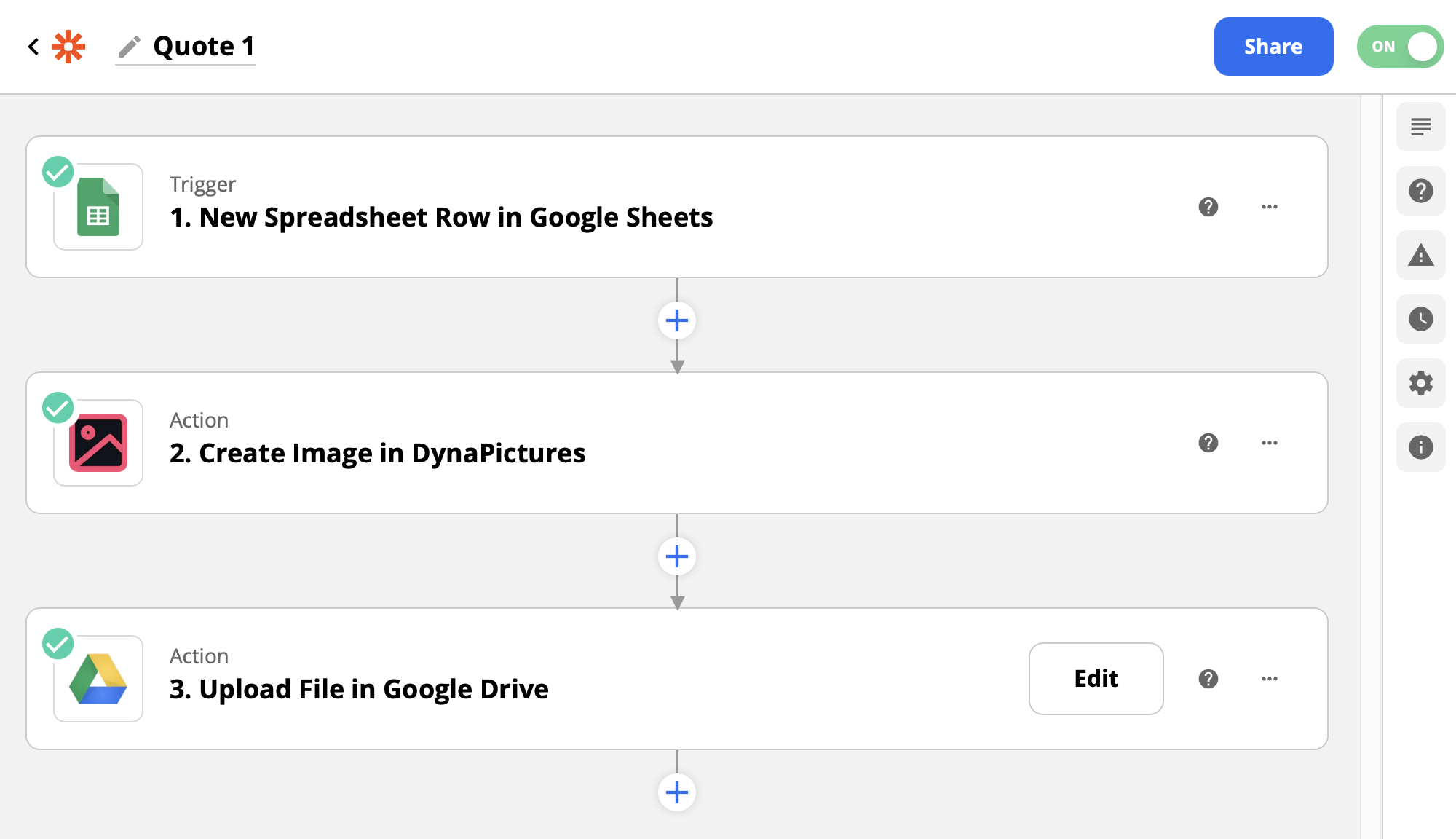1456x839 pixels.
Task: Rename the Zap using the pencil icon
Action: point(129,46)
